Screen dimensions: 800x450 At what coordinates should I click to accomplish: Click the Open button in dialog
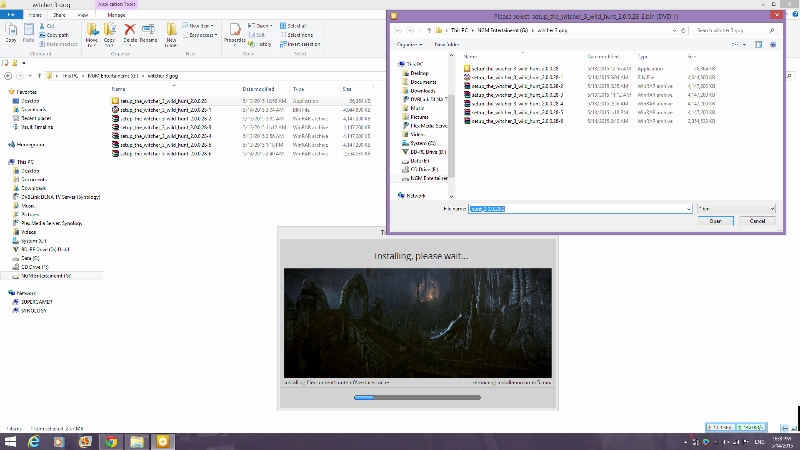click(715, 221)
